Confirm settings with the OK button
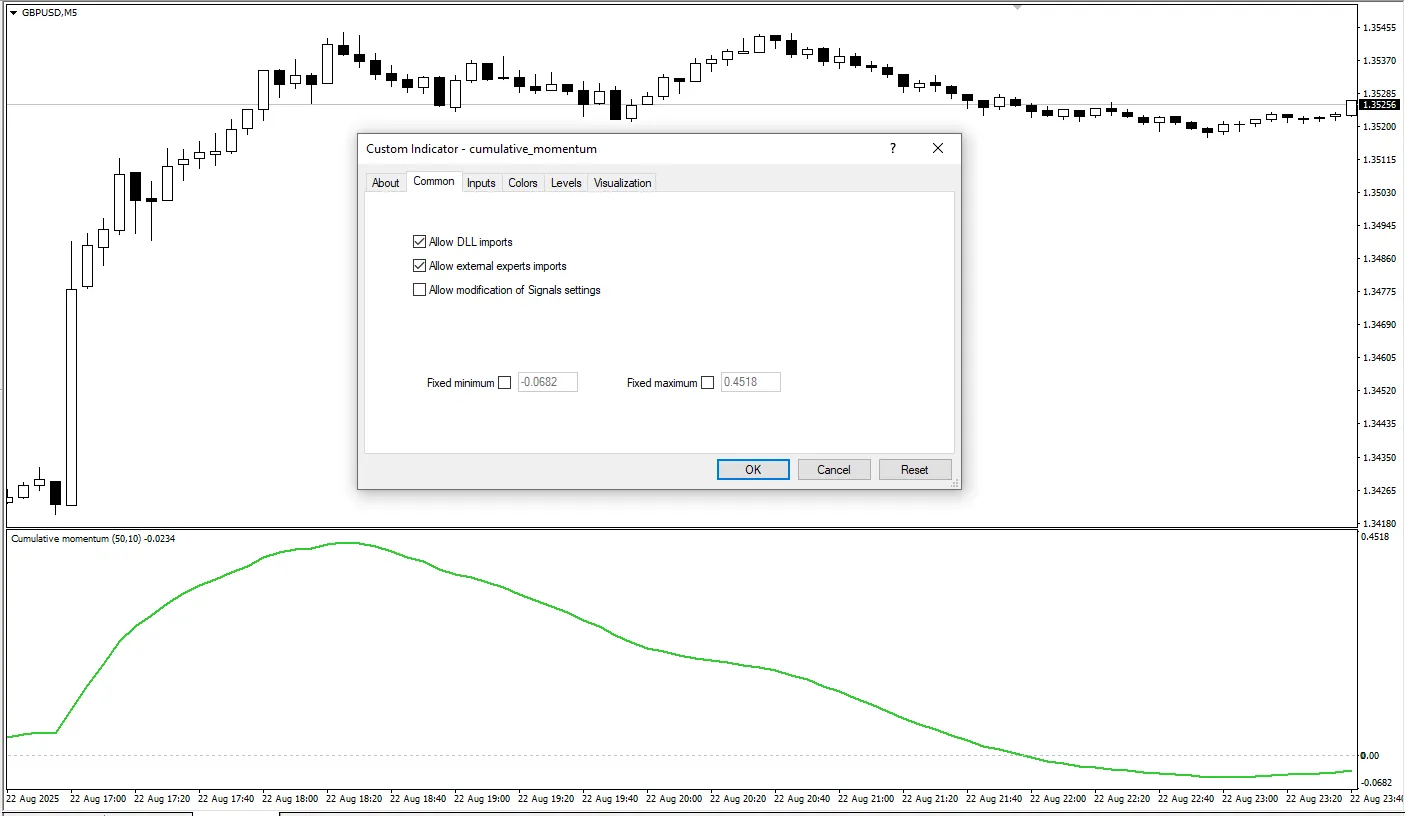The width and height of the screenshot is (1405, 816). click(752, 469)
